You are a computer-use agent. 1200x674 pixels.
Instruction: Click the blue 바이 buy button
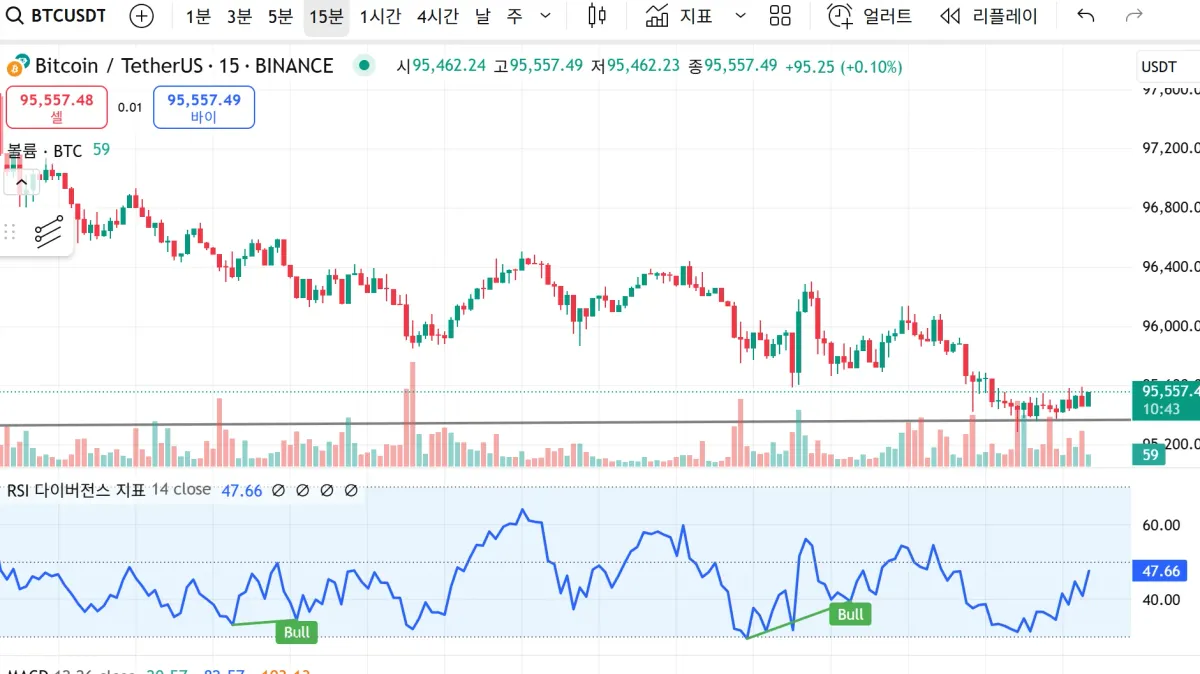204,107
